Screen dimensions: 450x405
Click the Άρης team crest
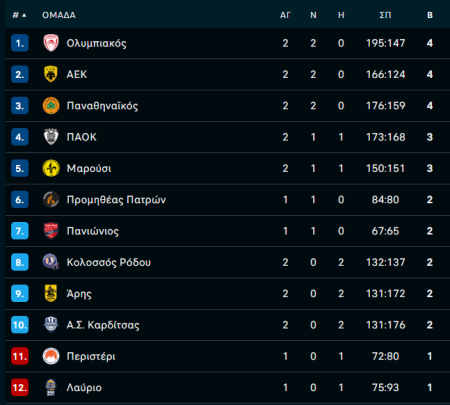[51, 293]
